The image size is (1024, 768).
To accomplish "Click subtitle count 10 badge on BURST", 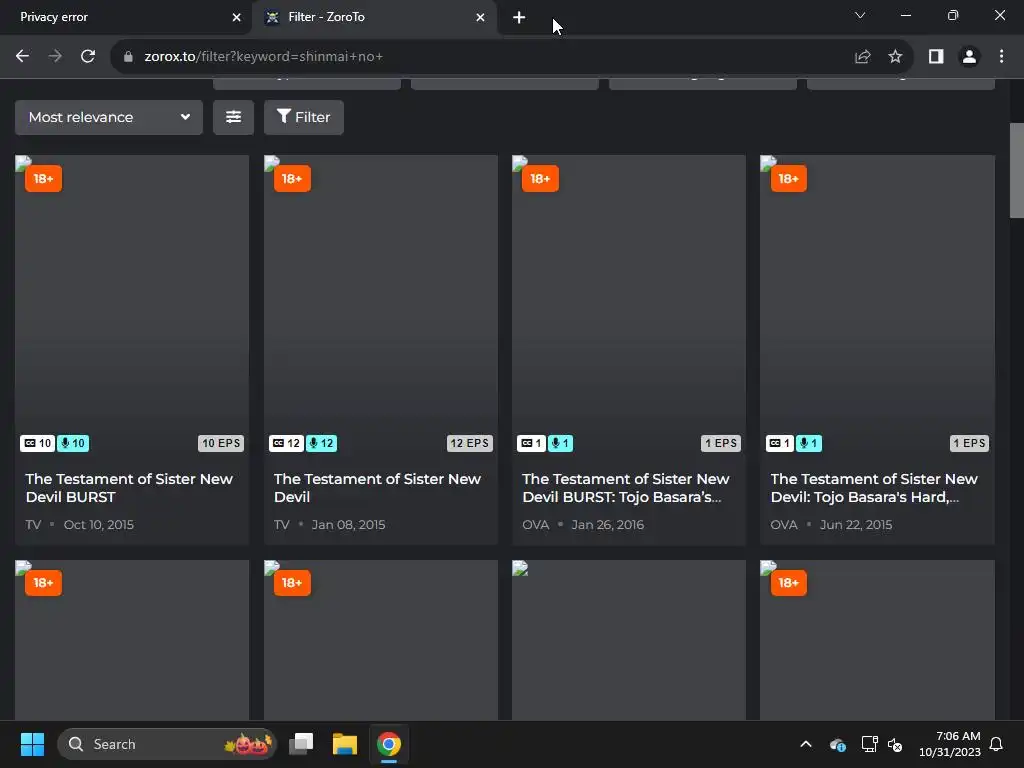I will [x=37, y=443].
